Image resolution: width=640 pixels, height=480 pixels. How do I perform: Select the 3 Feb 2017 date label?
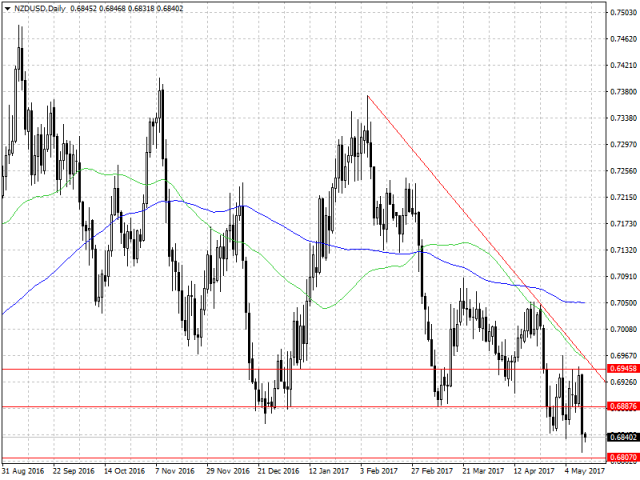pyautogui.click(x=378, y=471)
